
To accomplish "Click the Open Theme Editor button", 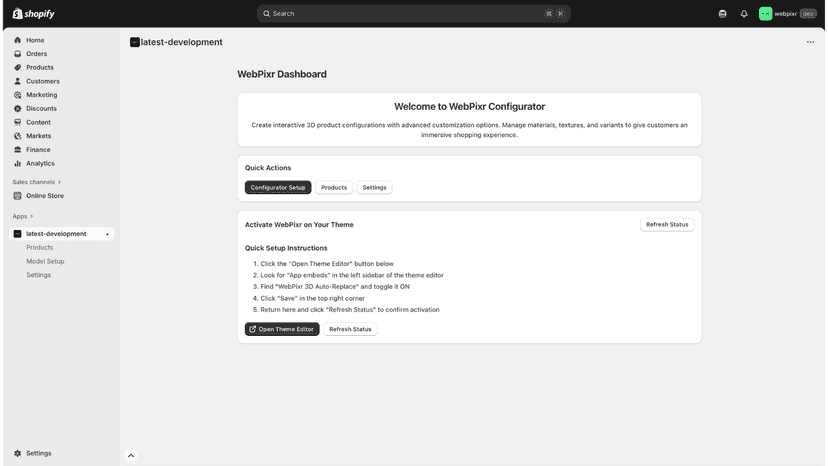I will tap(282, 329).
